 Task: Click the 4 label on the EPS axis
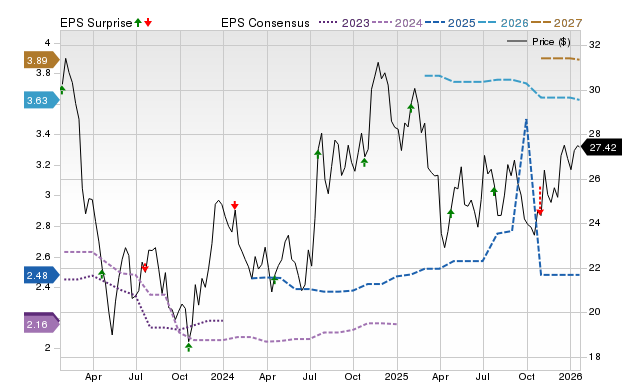[x=48, y=43]
